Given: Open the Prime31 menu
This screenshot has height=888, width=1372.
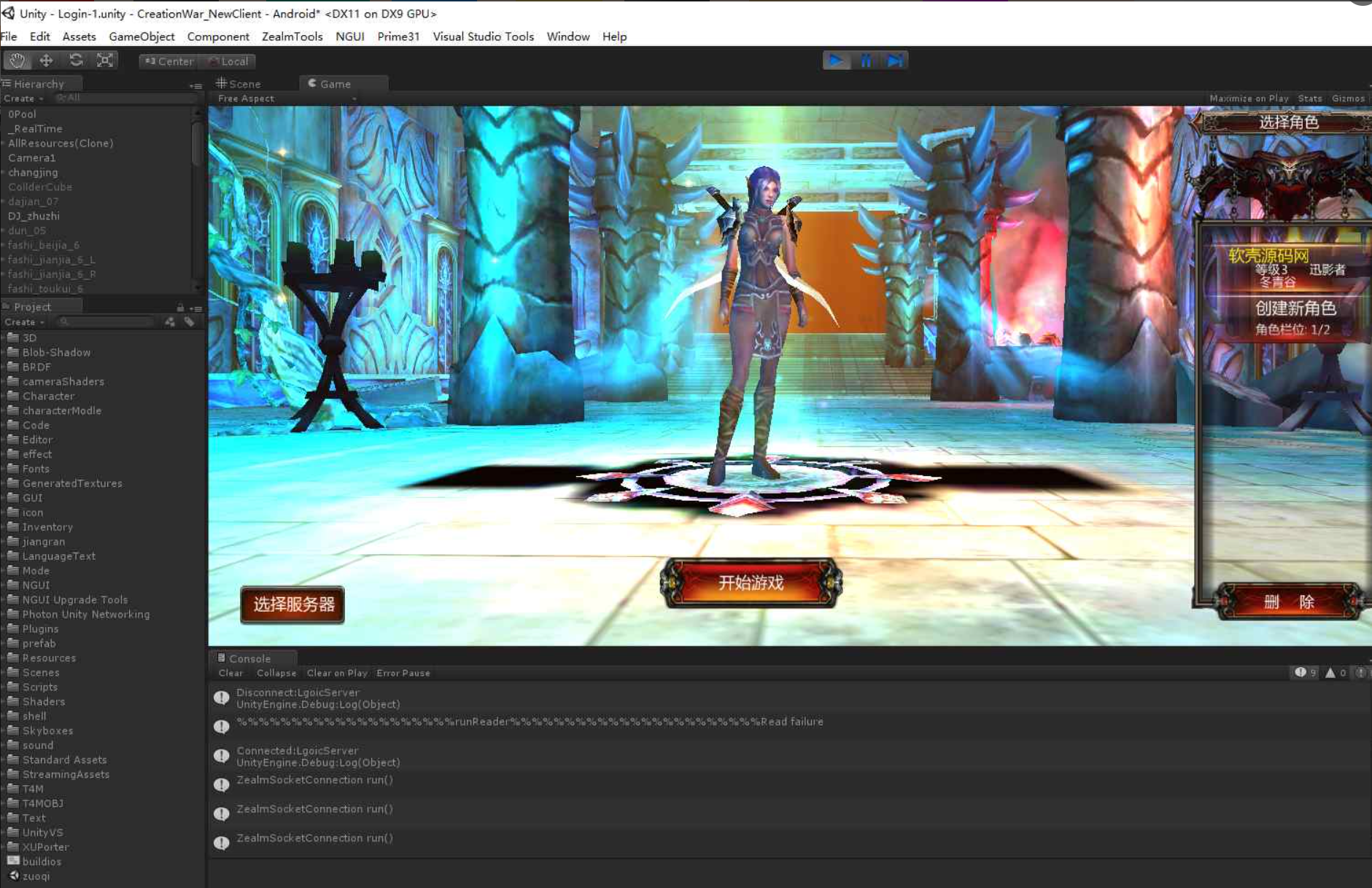Looking at the screenshot, I should 398,36.
